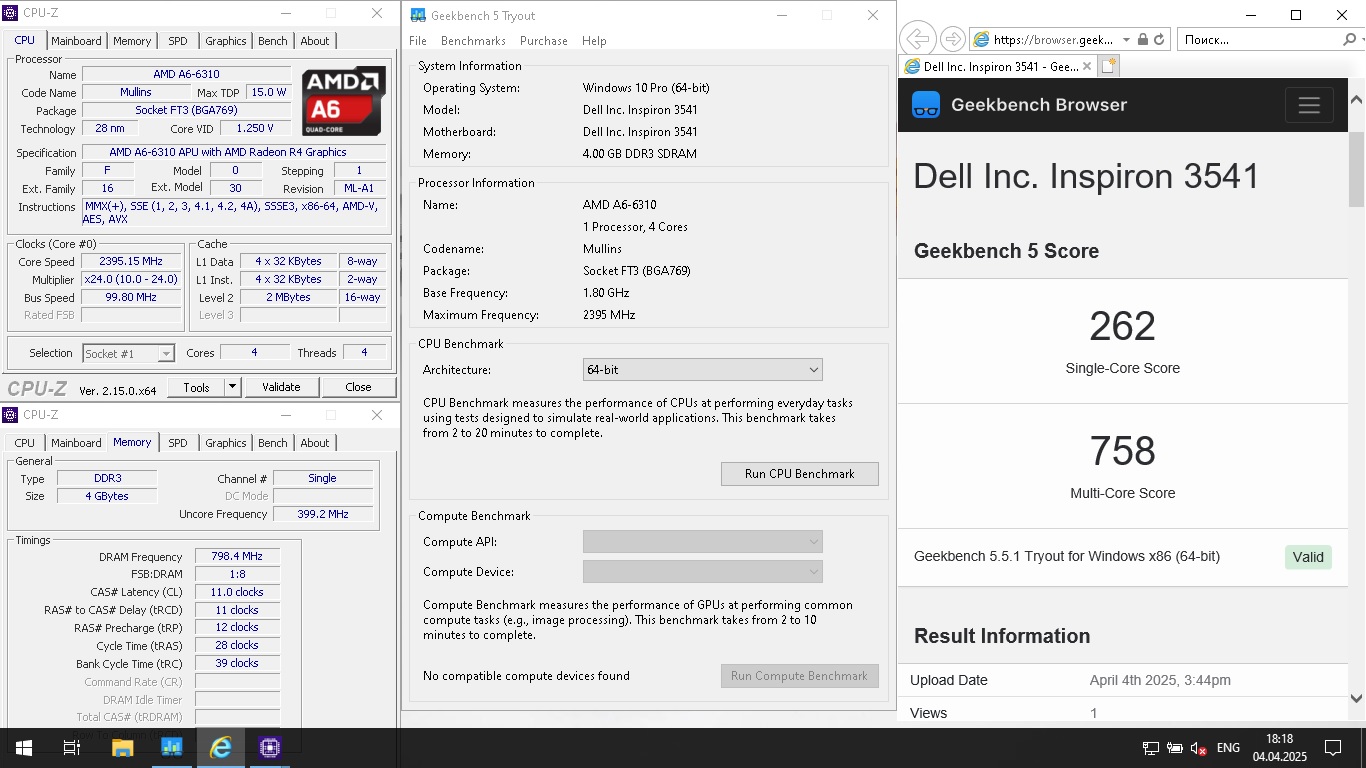1366x768 pixels.
Task: Click the scroll up arrow in browser
Action: click(x=1357, y=99)
